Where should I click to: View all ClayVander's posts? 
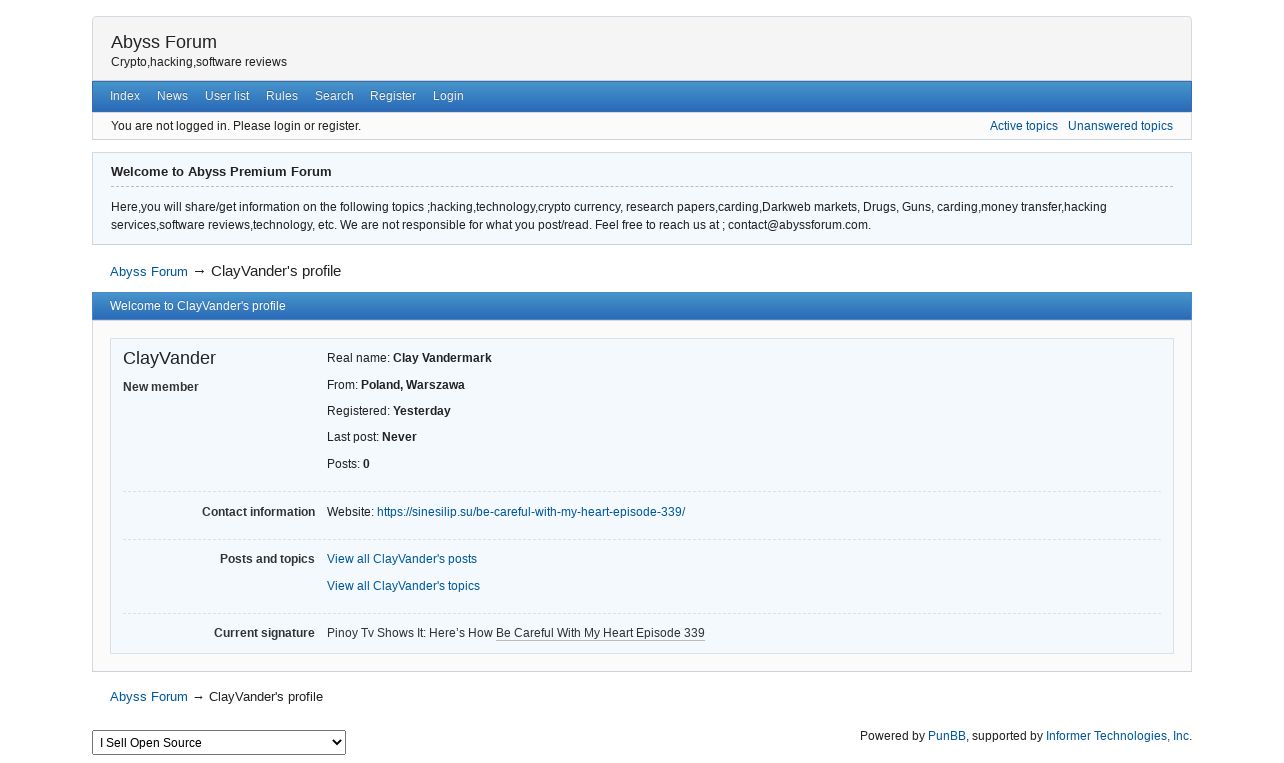pyautogui.click(x=402, y=559)
